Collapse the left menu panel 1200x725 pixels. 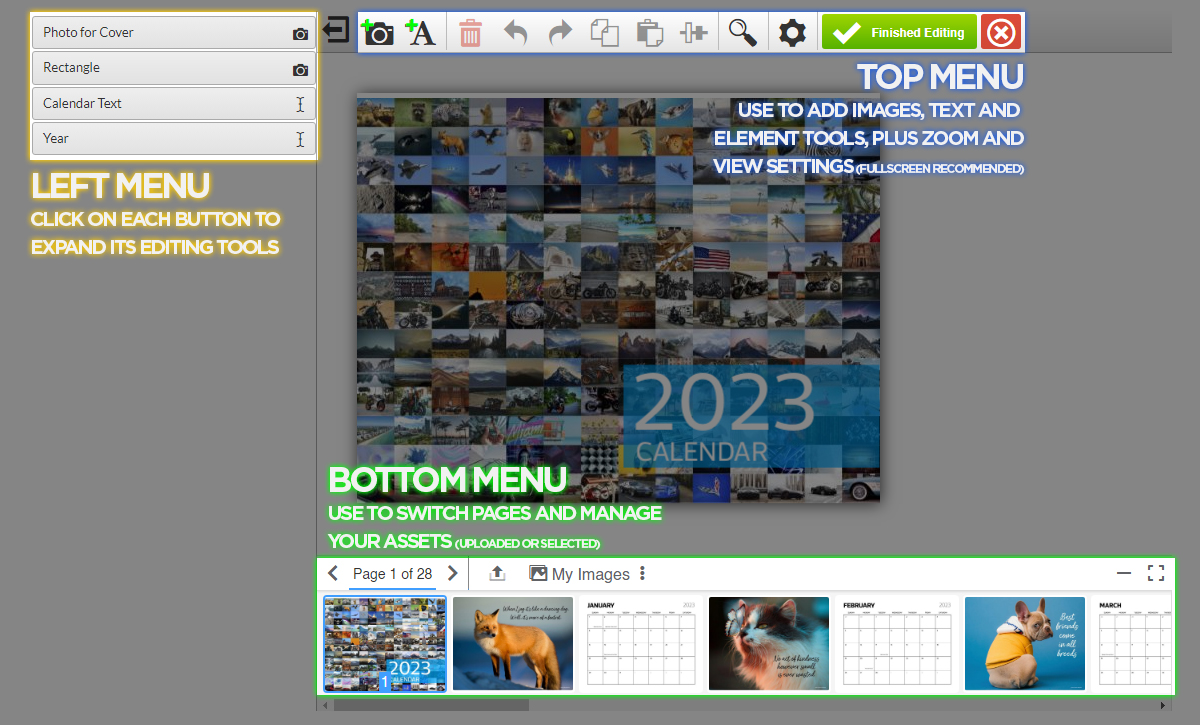pos(337,30)
